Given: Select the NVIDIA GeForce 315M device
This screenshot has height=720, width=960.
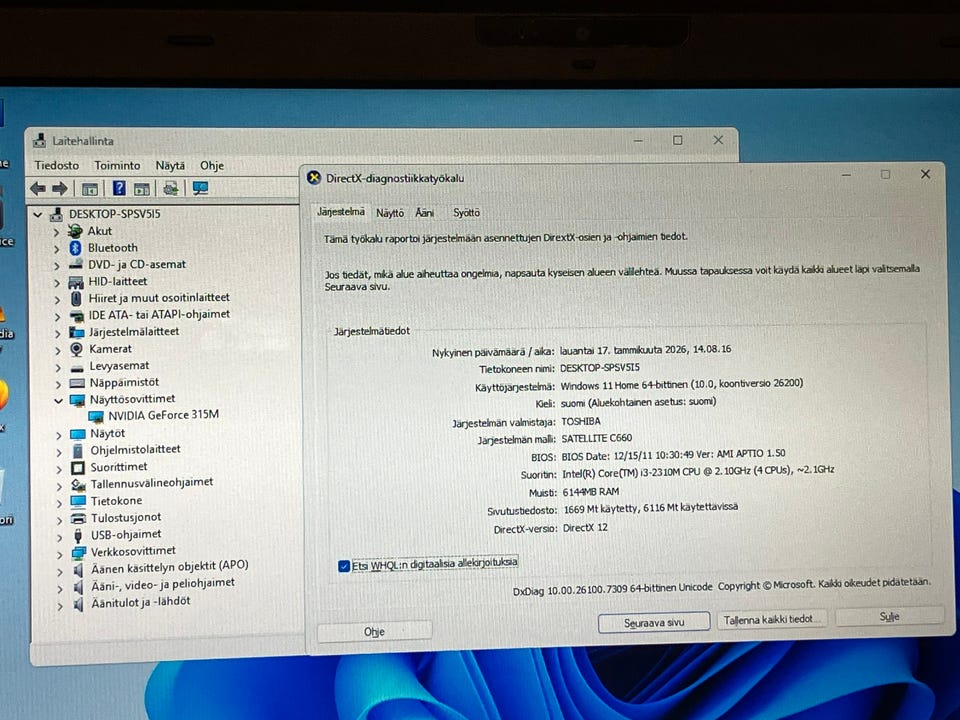Looking at the screenshot, I should click(x=163, y=415).
